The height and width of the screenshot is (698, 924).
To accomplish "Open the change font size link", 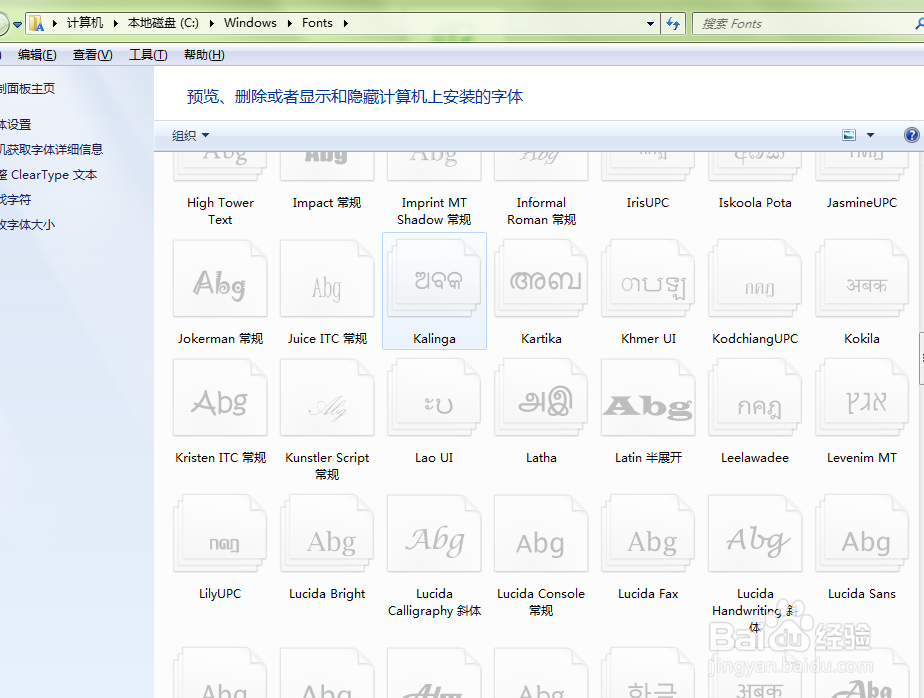I will coord(27,225).
